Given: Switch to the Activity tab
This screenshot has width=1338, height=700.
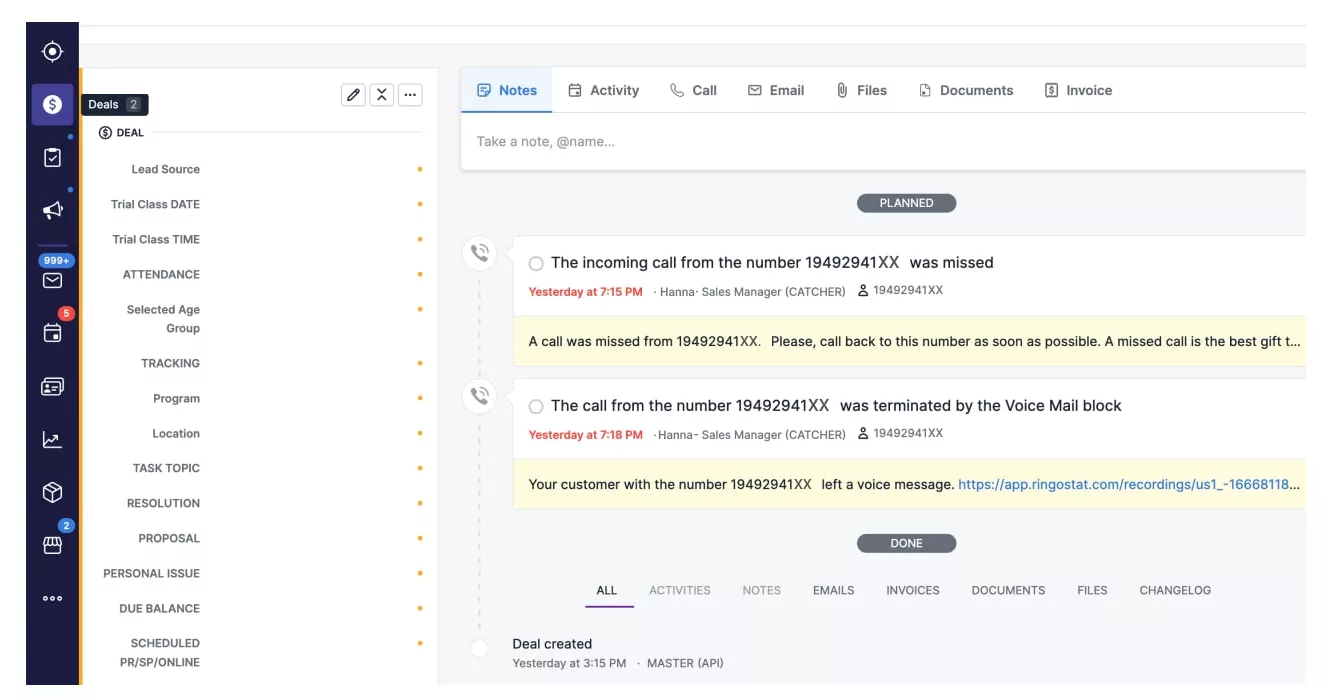Looking at the screenshot, I should pos(603,90).
